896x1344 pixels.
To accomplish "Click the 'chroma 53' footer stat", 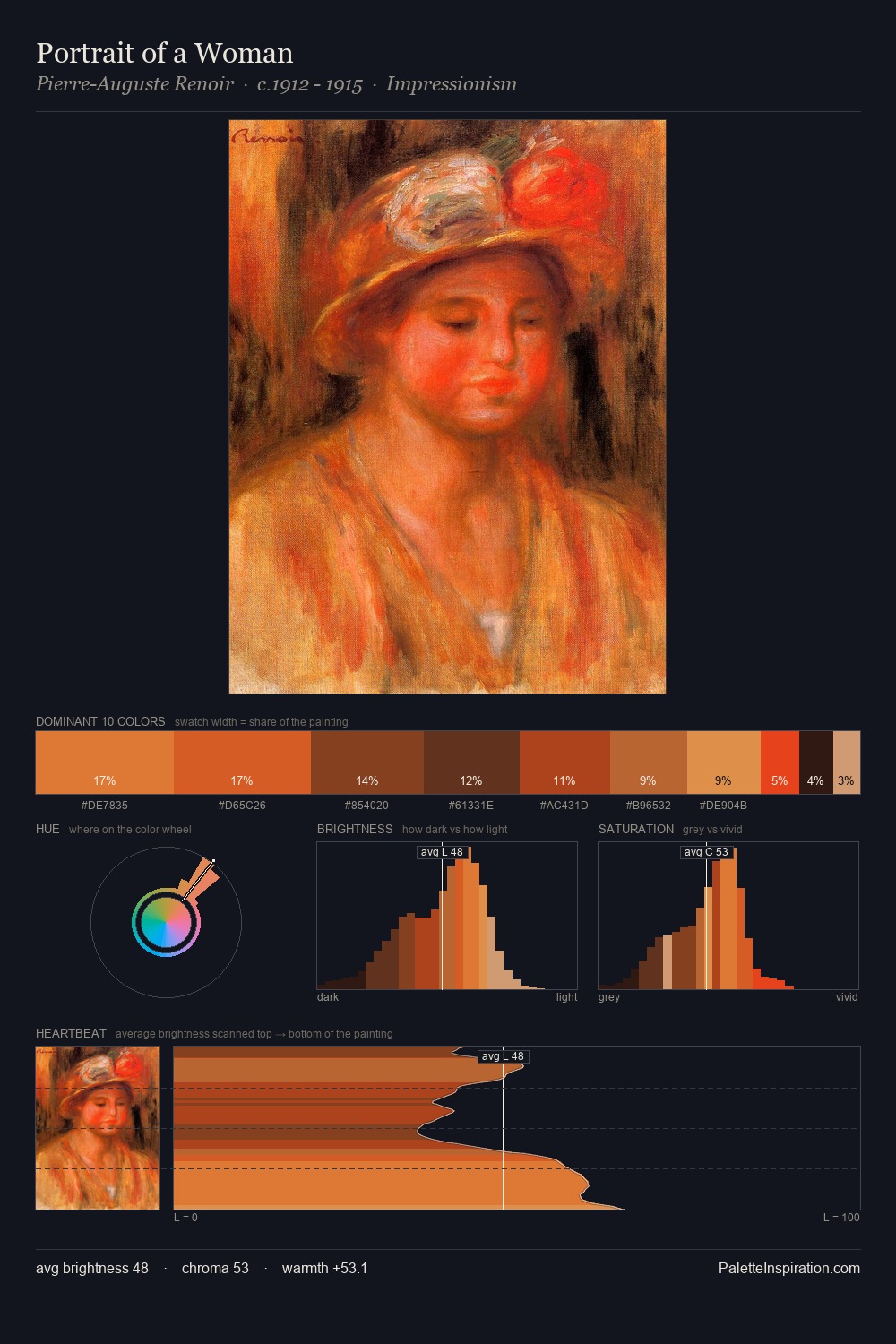I will click(x=215, y=1268).
